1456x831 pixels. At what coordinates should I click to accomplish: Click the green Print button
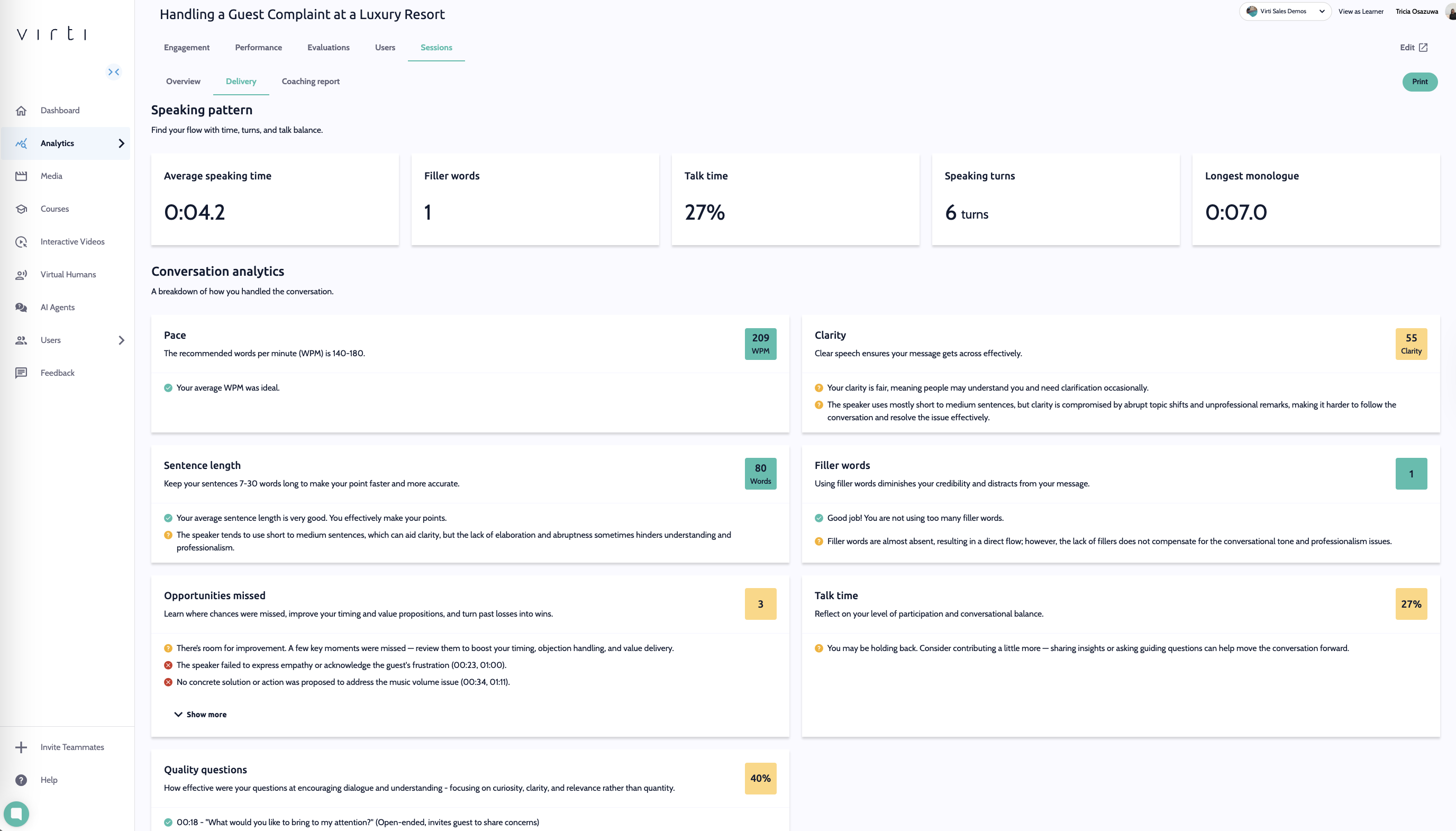(1419, 82)
